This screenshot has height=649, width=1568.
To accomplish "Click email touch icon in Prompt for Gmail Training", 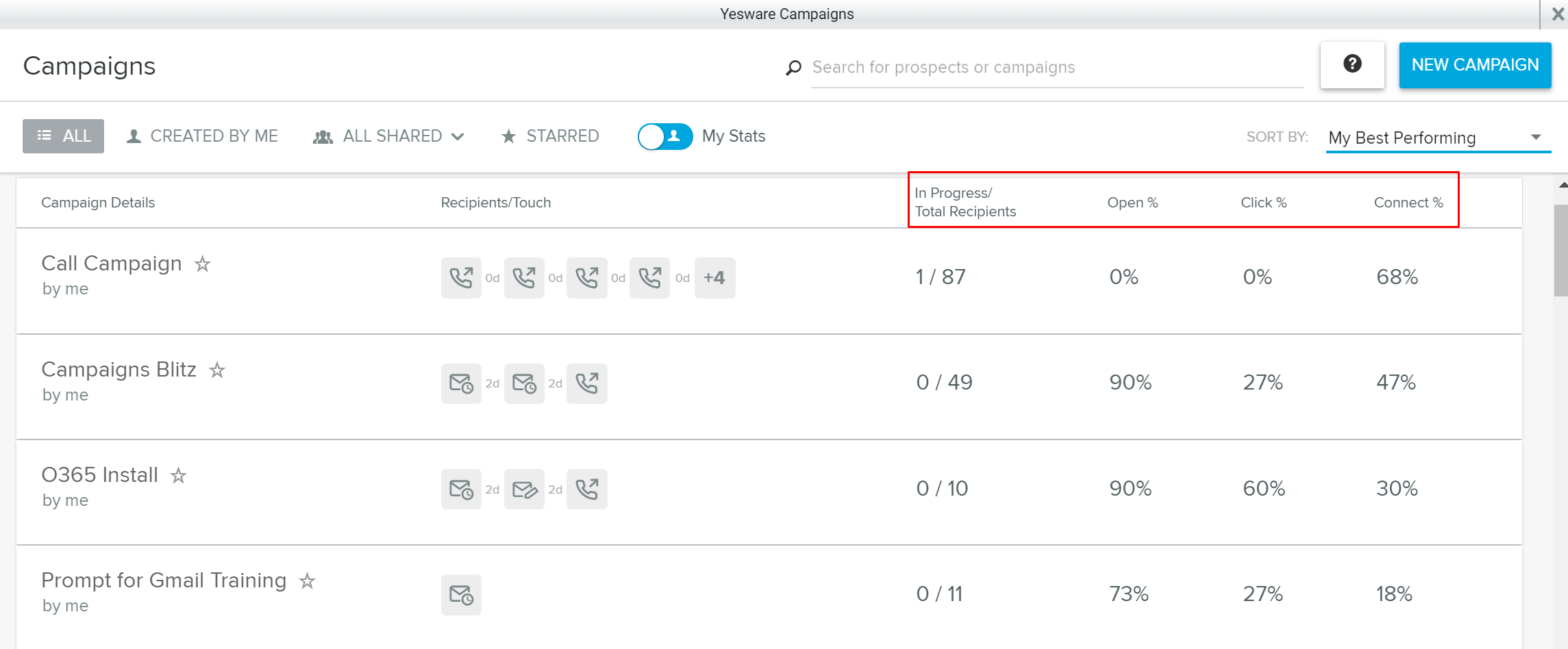I will pos(461,595).
